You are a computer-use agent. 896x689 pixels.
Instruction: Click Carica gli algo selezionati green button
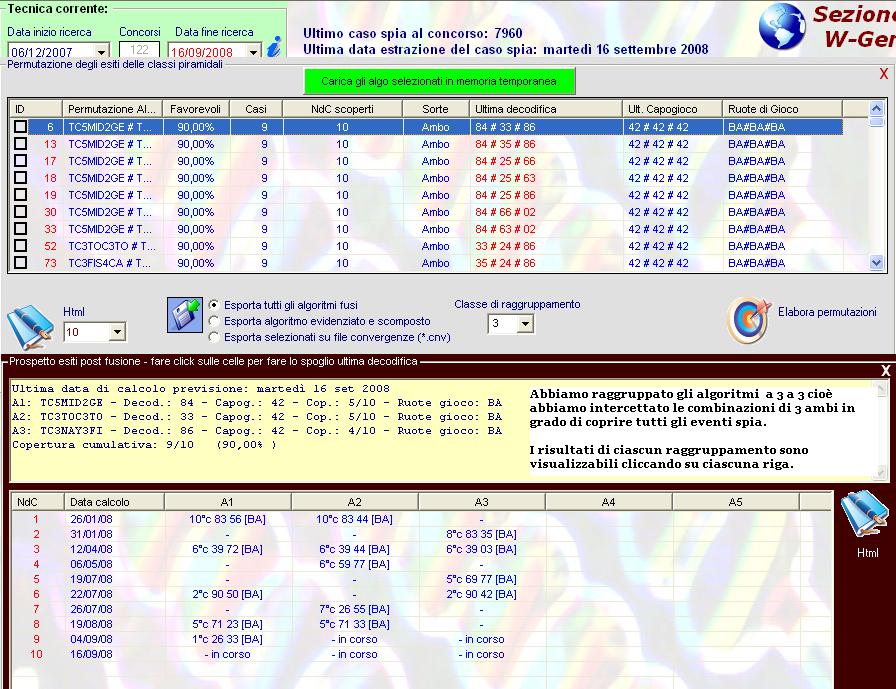[439, 81]
